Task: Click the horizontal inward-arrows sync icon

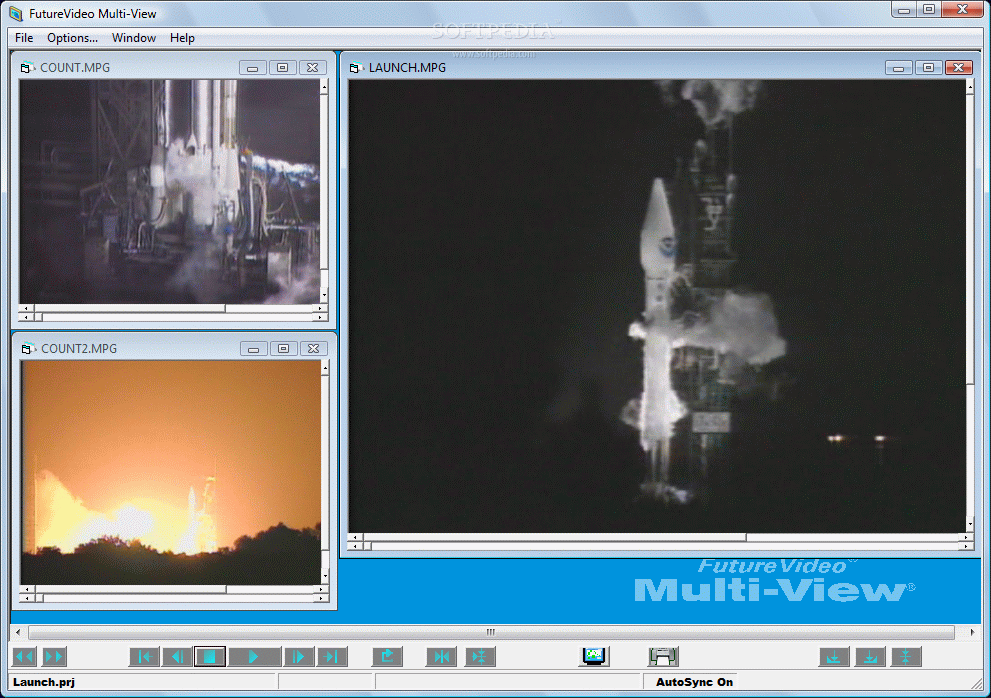Action: pos(442,657)
